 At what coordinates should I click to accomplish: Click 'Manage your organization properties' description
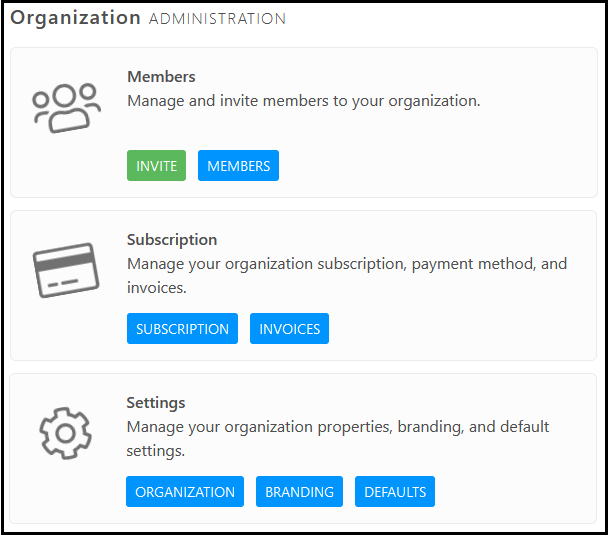(338, 439)
